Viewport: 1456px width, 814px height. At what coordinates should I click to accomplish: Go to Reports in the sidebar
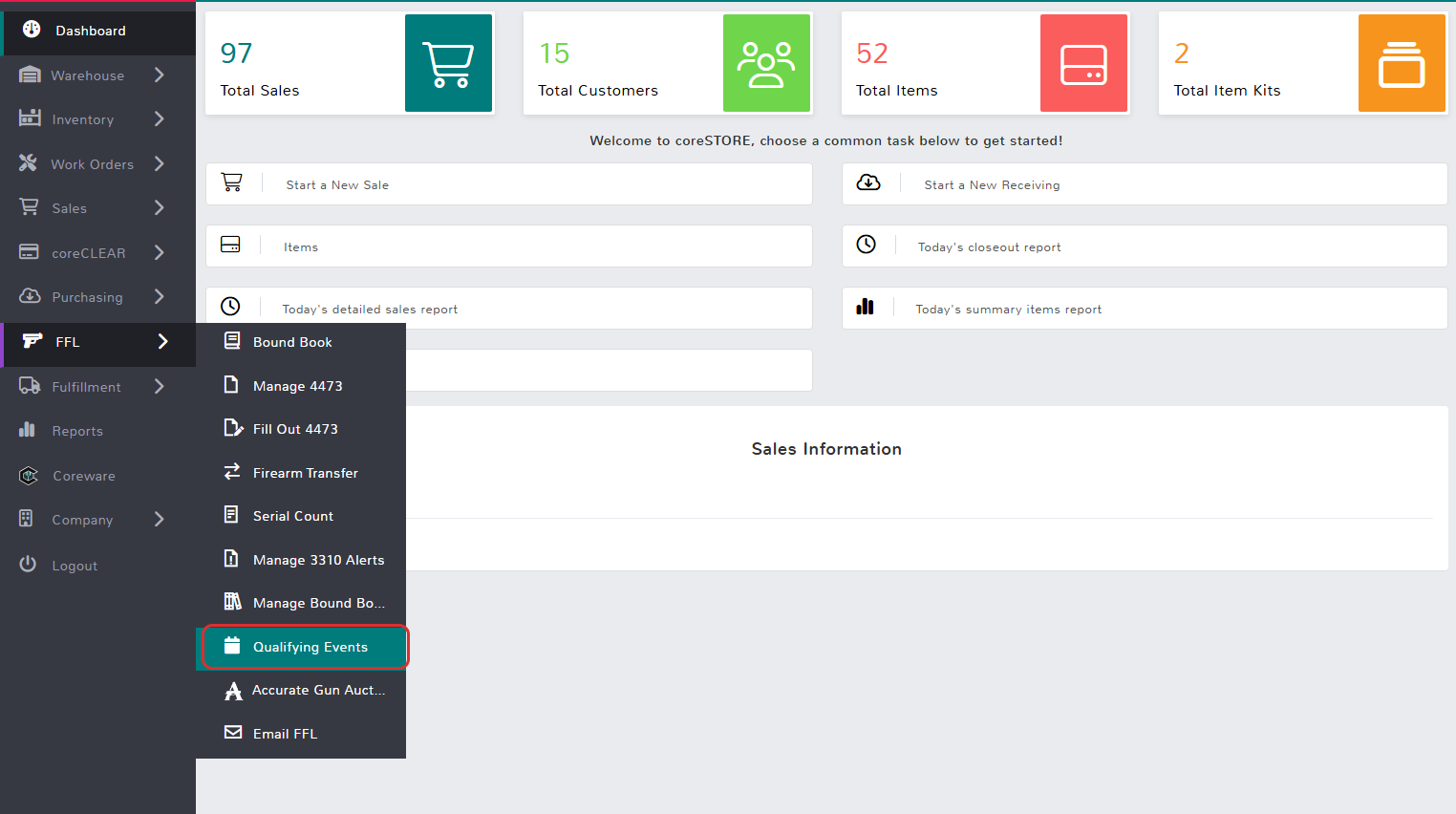77,431
